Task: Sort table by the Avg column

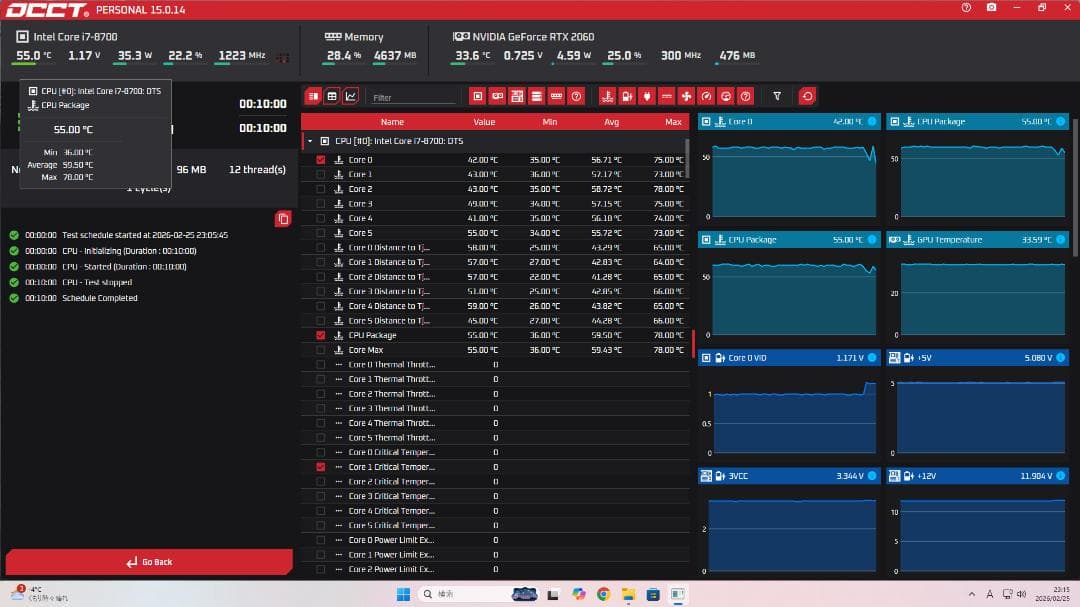Action: 612,122
